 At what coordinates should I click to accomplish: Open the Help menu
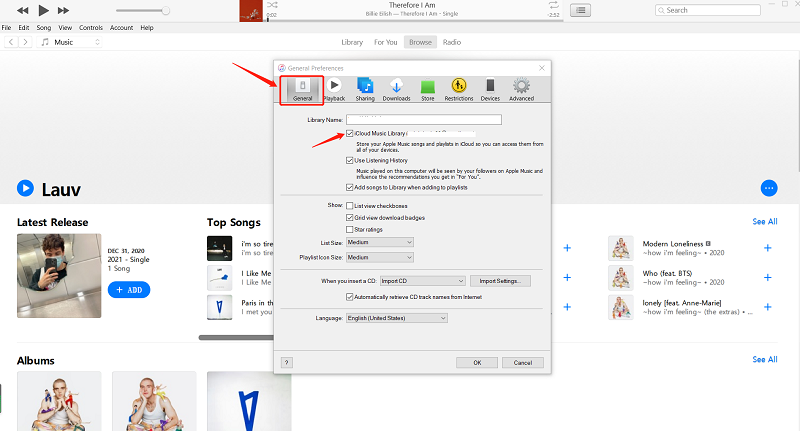pos(147,28)
